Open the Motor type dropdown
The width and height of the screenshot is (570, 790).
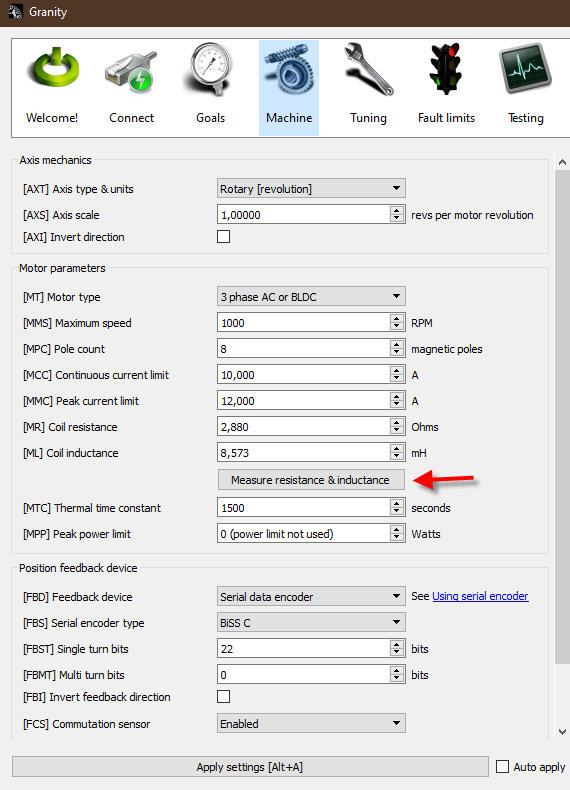(311, 296)
